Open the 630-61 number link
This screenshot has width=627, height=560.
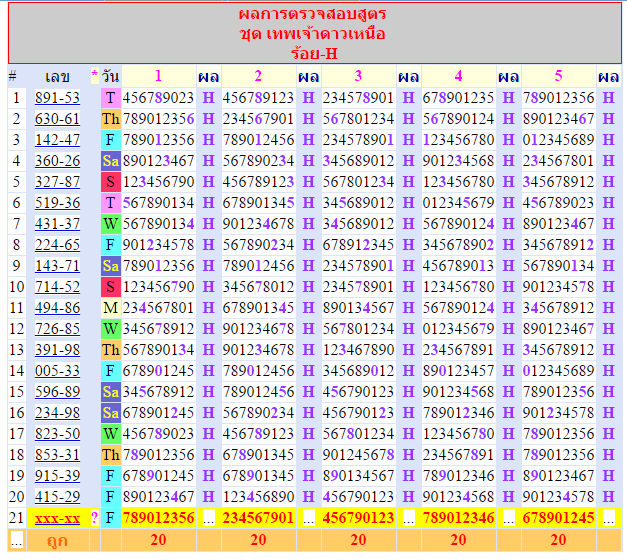pyautogui.click(x=57, y=119)
